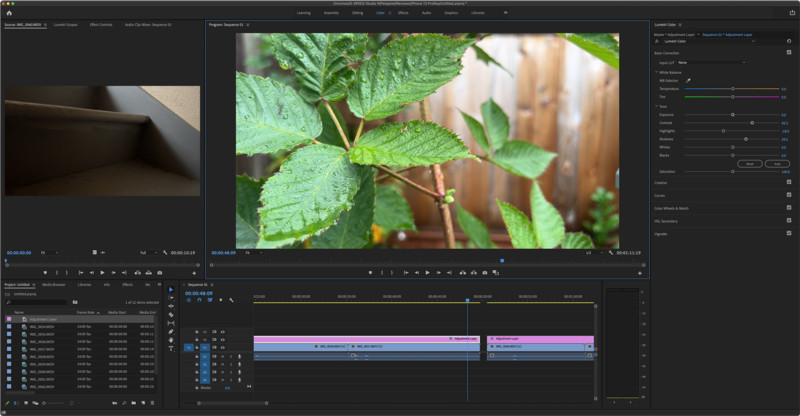Delete selected item with trash icon
The width and height of the screenshot is (800, 416).
(x=152, y=403)
